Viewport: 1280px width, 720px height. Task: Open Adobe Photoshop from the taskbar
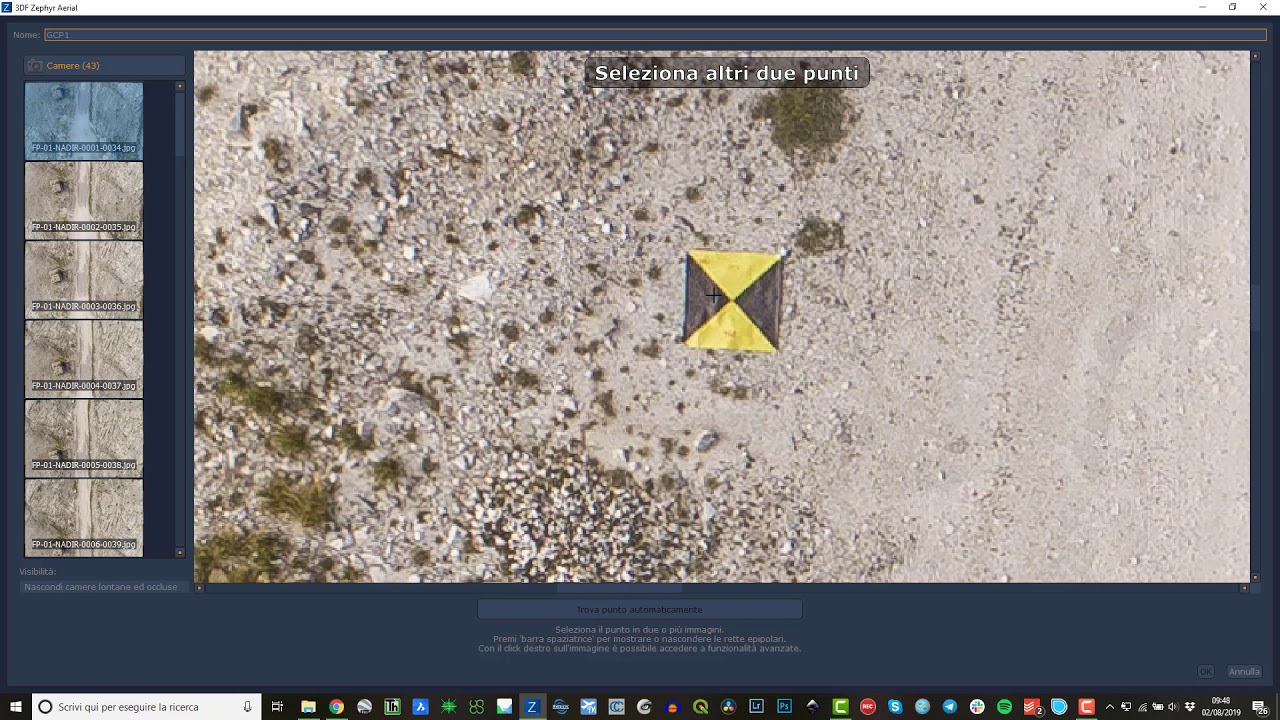pyautogui.click(x=784, y=707)
